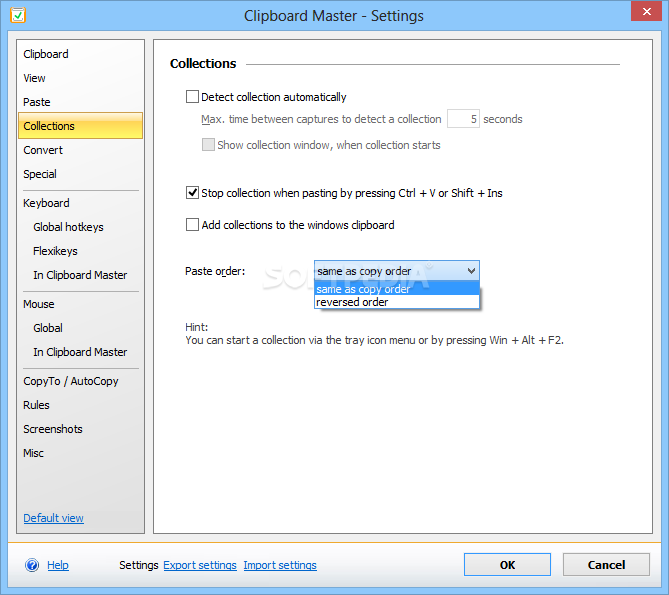Close the Settings window with the red X
The image size is (669, 595).
click(x=646, y=12)
